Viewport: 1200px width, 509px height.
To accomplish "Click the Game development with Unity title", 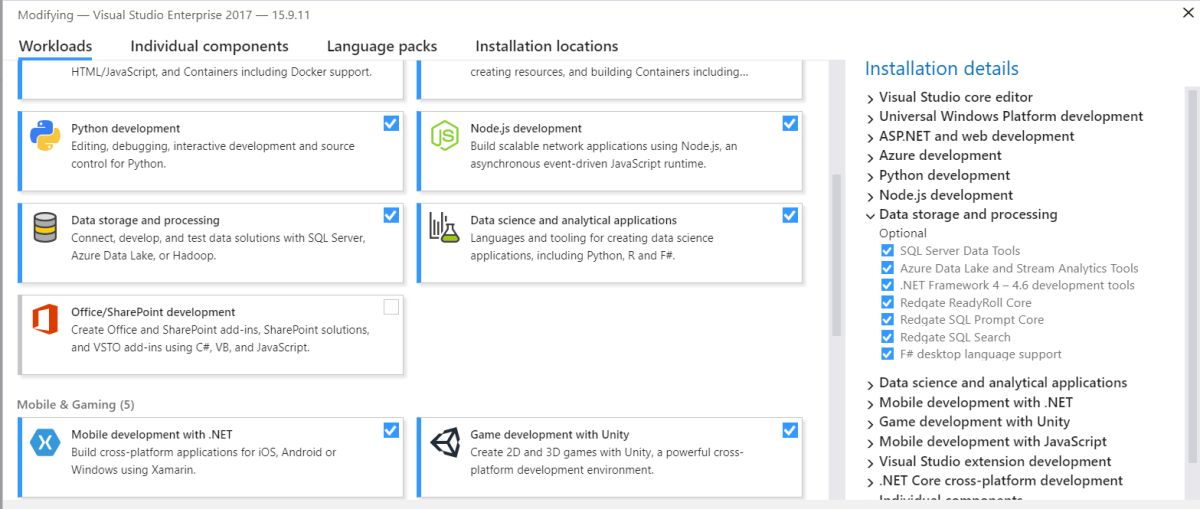I will (550, 435).
